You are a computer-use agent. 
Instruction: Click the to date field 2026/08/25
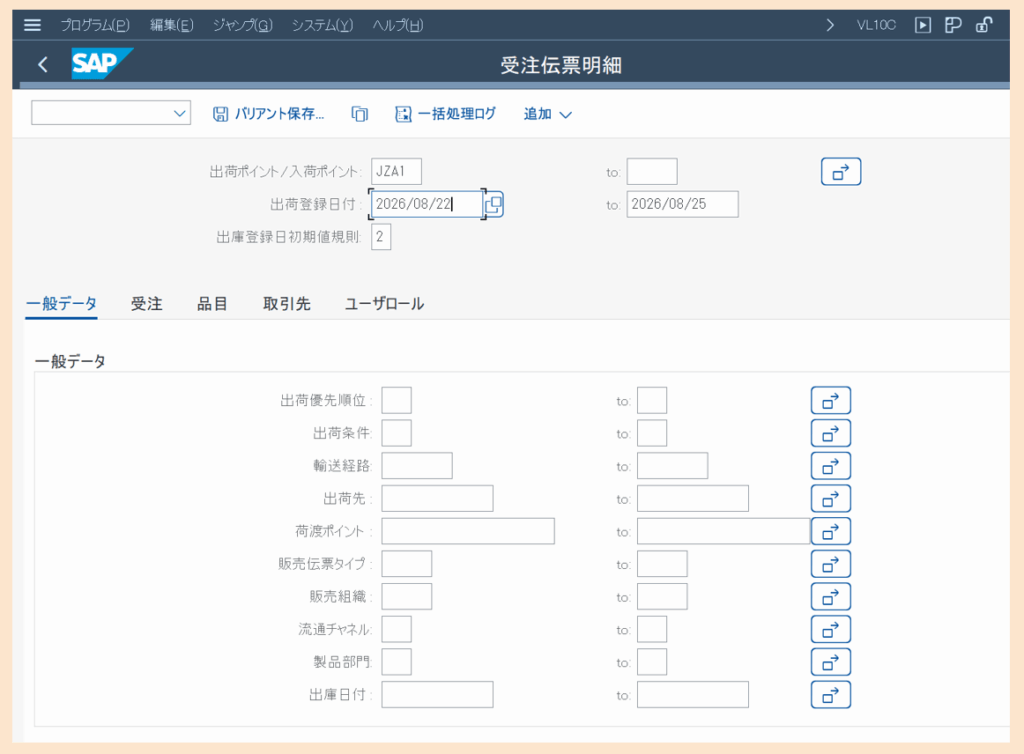click(682, 204)
